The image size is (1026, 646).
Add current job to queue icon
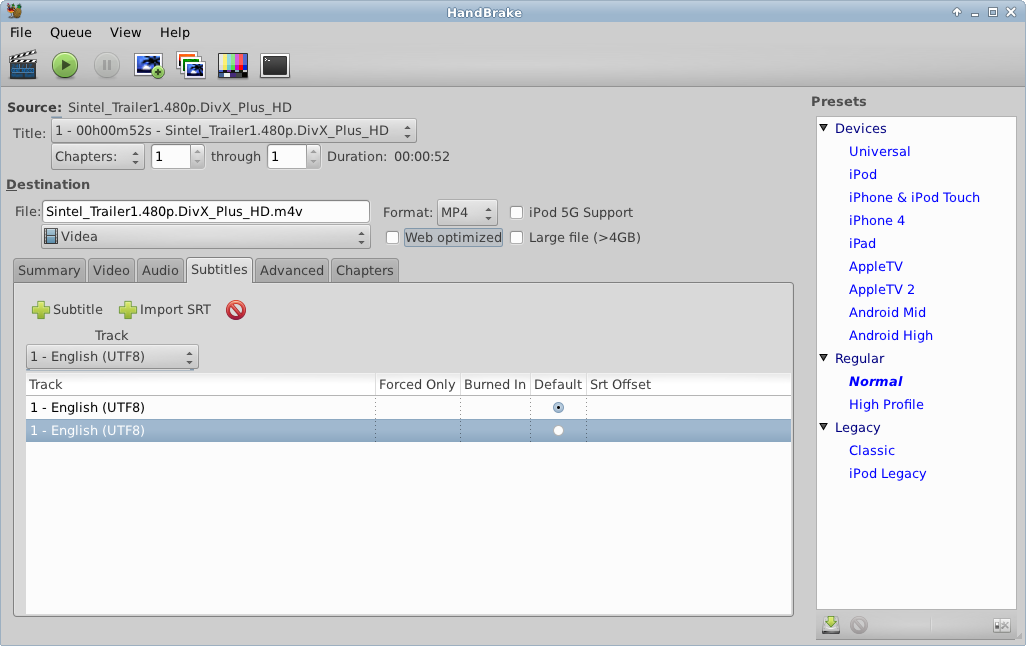(x=149, y=65)
